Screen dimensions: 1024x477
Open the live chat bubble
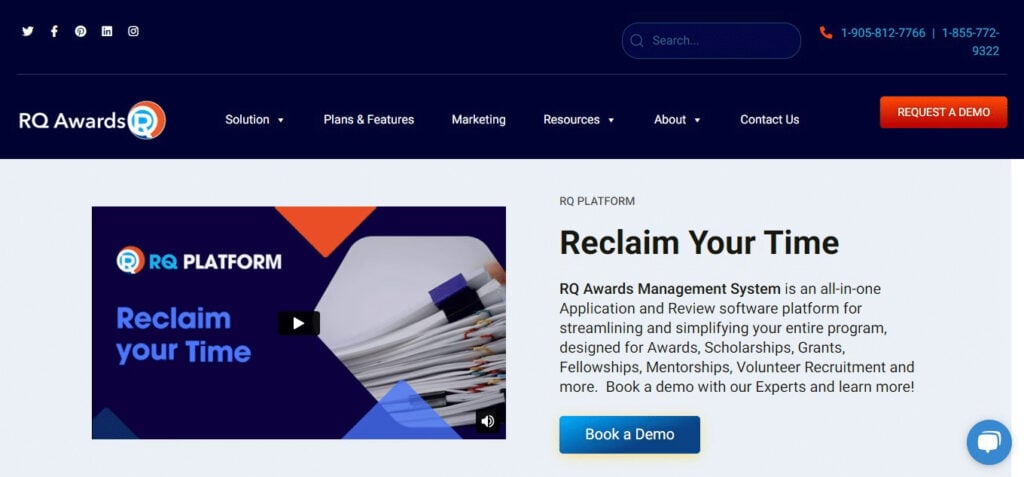tap(989, 442)
